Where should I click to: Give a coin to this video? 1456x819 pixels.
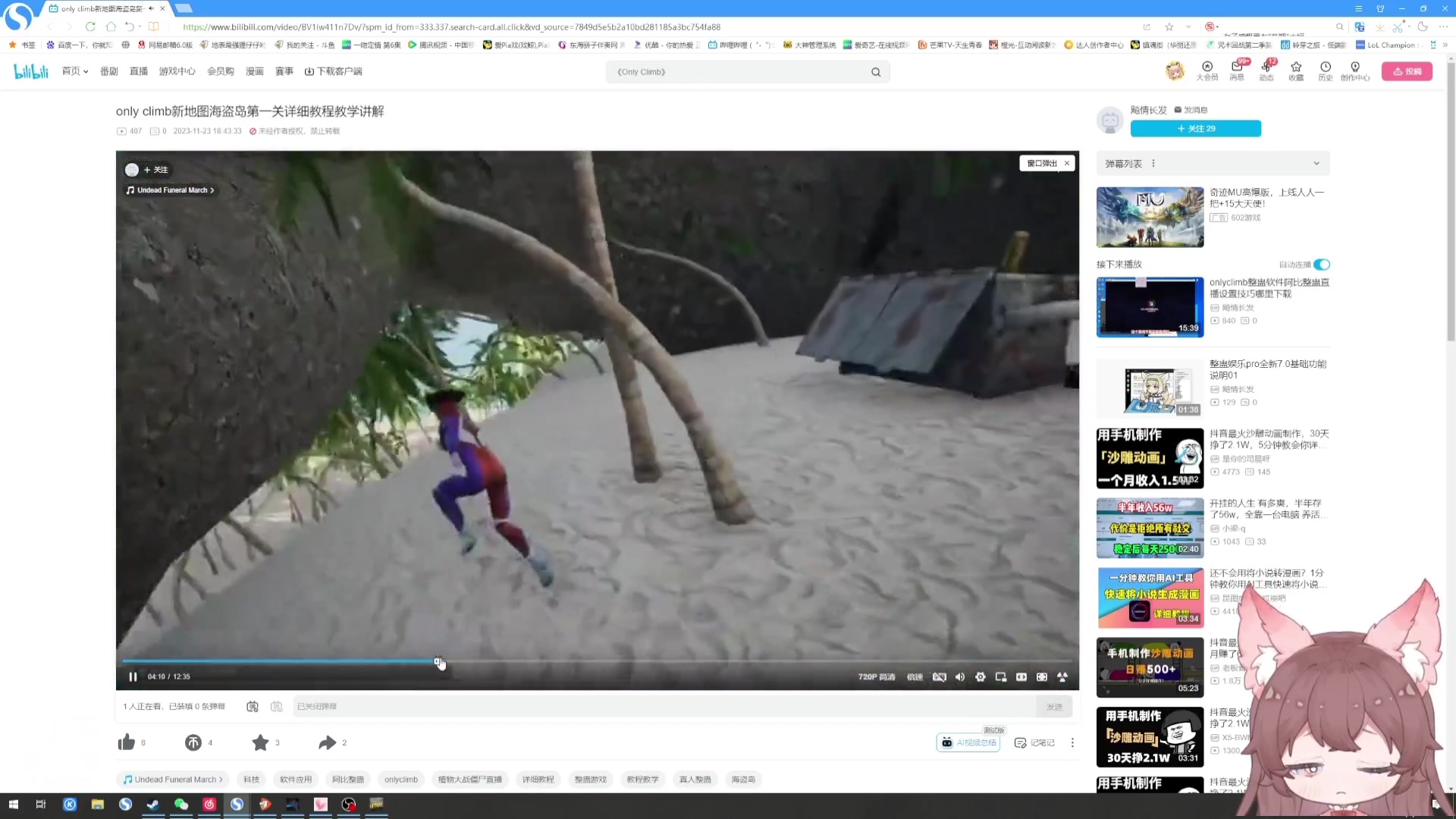point(193,742)
